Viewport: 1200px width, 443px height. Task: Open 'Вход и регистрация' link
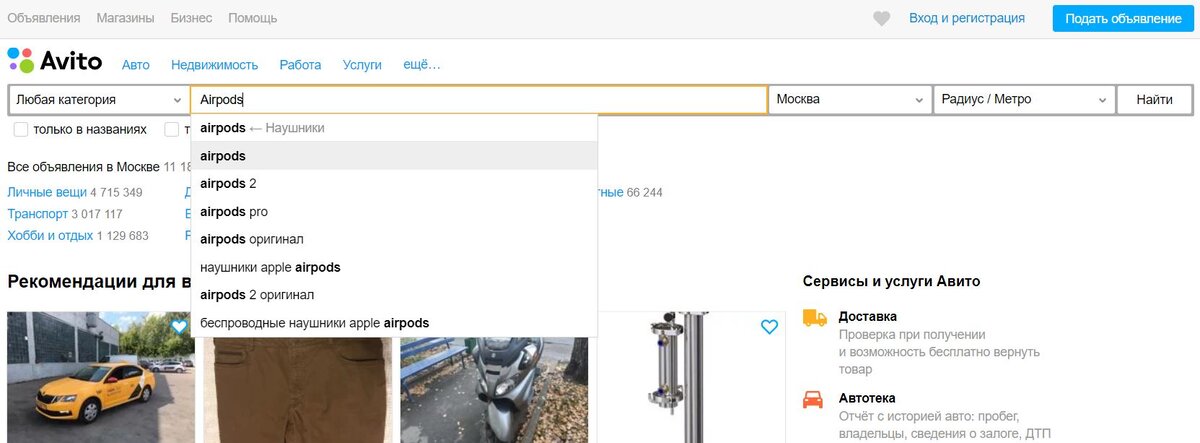pyautogui.click(x=967, y=18)
